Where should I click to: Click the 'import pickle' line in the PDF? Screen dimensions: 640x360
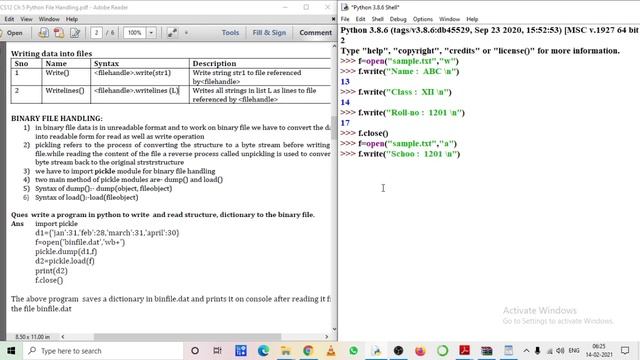pos(56,224)
